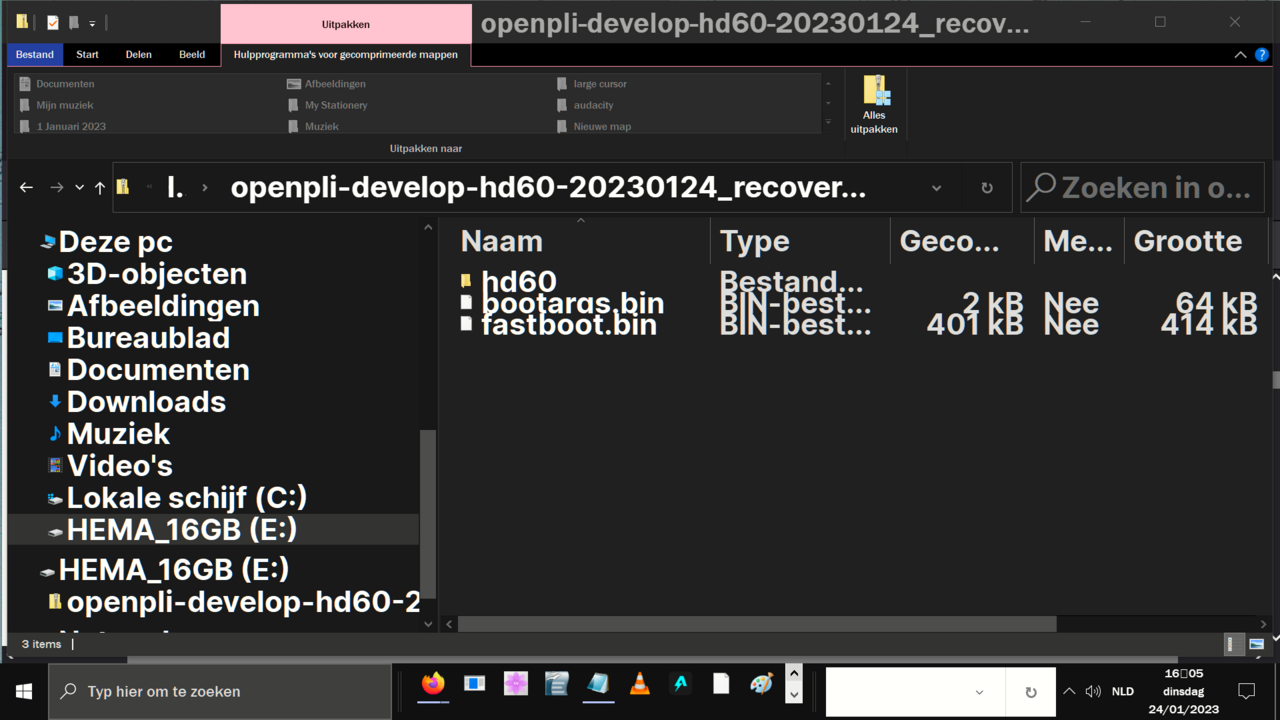The width and height of the screenshot is (1280, 720).
Task: Open the hd60 folder
Action: (x=518, y=282)
